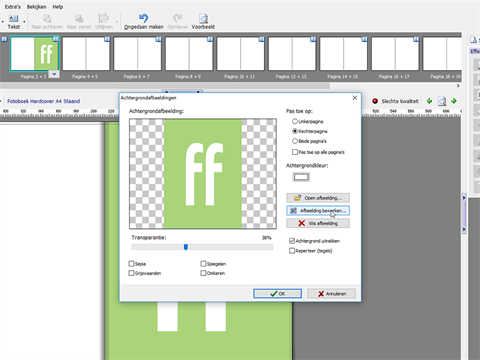Select the Pagina 10 + 11 thumbnail
The image size is (480, 360).
(x=240, y=53)
